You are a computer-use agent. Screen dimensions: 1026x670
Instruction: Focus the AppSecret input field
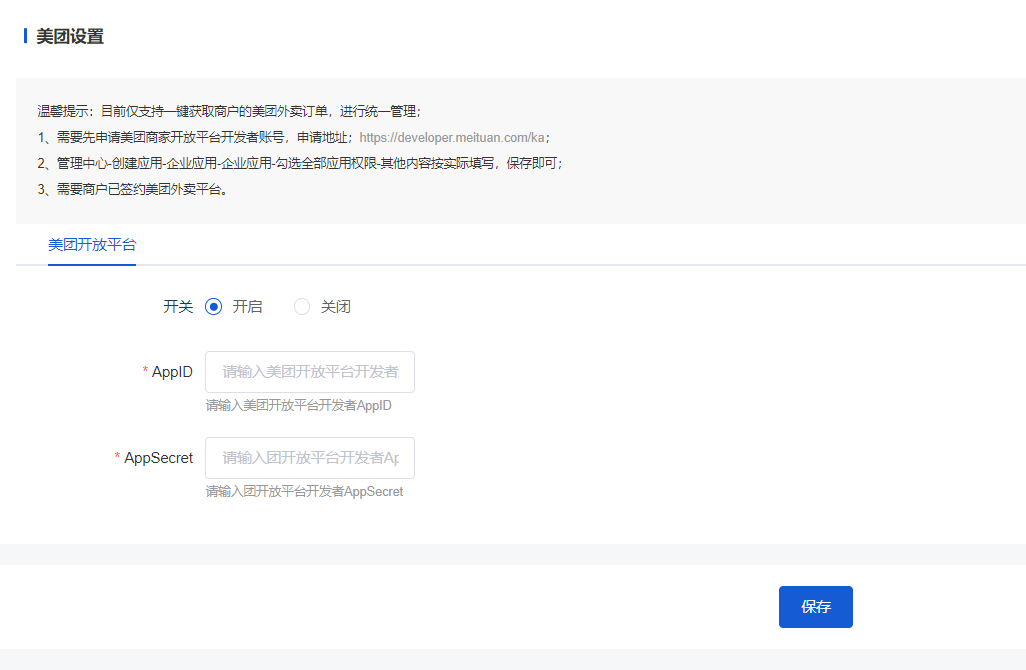pos(310,458)
